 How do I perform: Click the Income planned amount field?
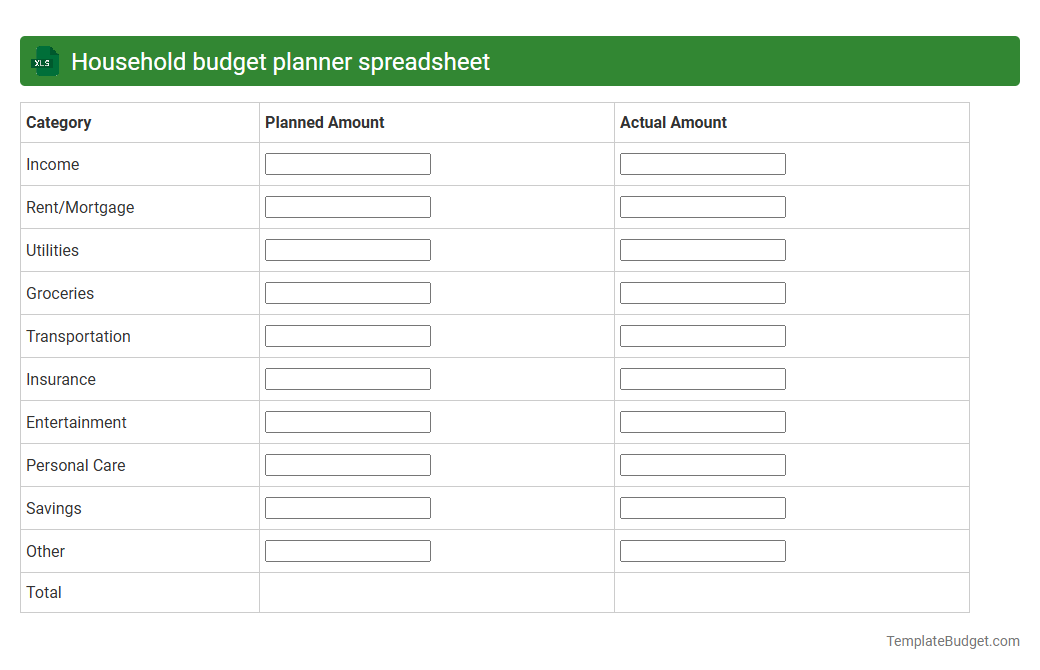point(347,163)
